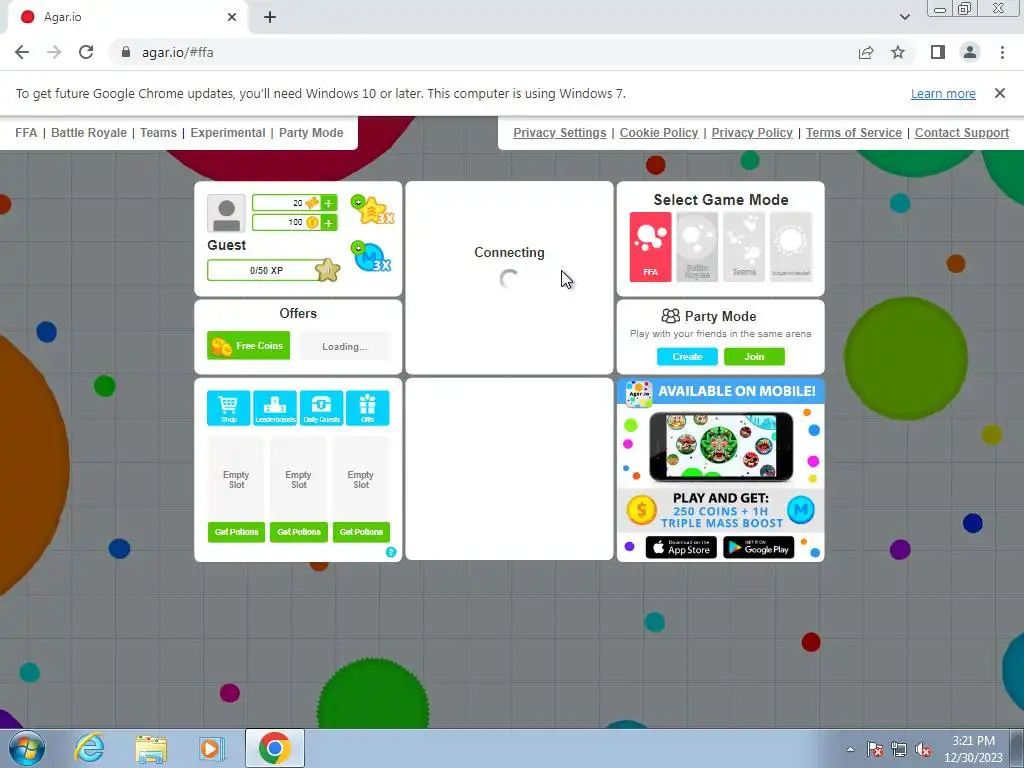Open the Chrome profile avatar menu

[970, 52]
